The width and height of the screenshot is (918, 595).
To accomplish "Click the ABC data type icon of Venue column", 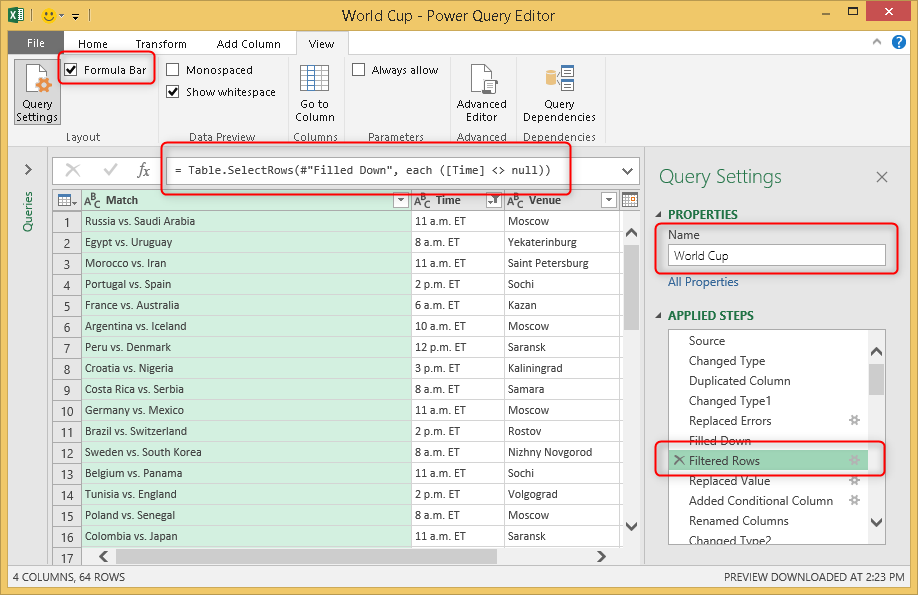I will [515, 200].
